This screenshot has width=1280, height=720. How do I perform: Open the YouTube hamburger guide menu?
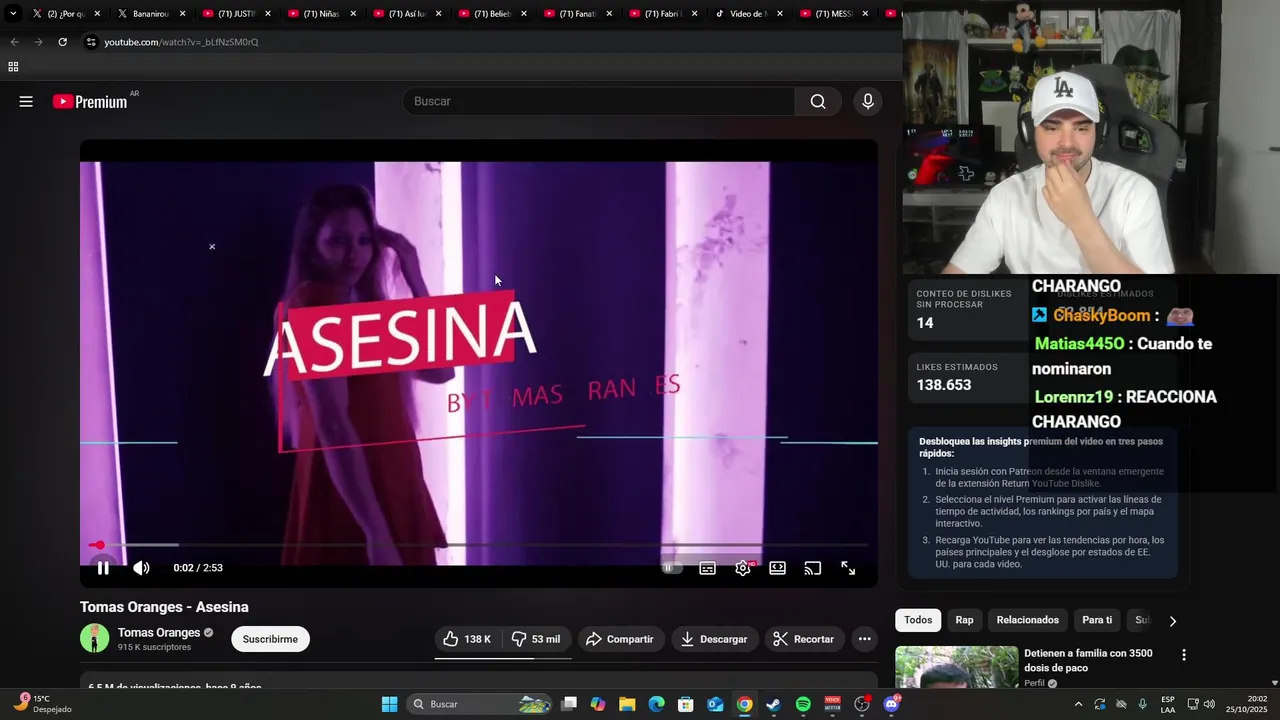point(26,101)
